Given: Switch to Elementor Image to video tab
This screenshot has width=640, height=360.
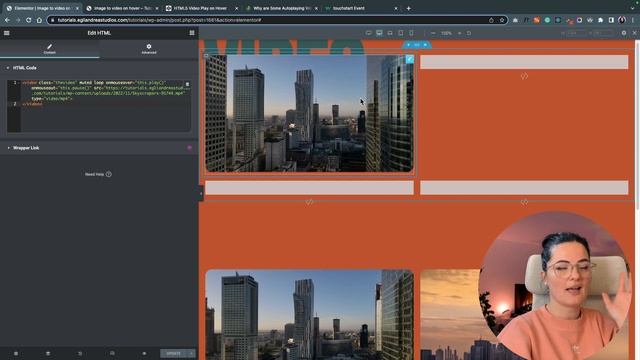Looking at the screenshot, I should (42, 8).
